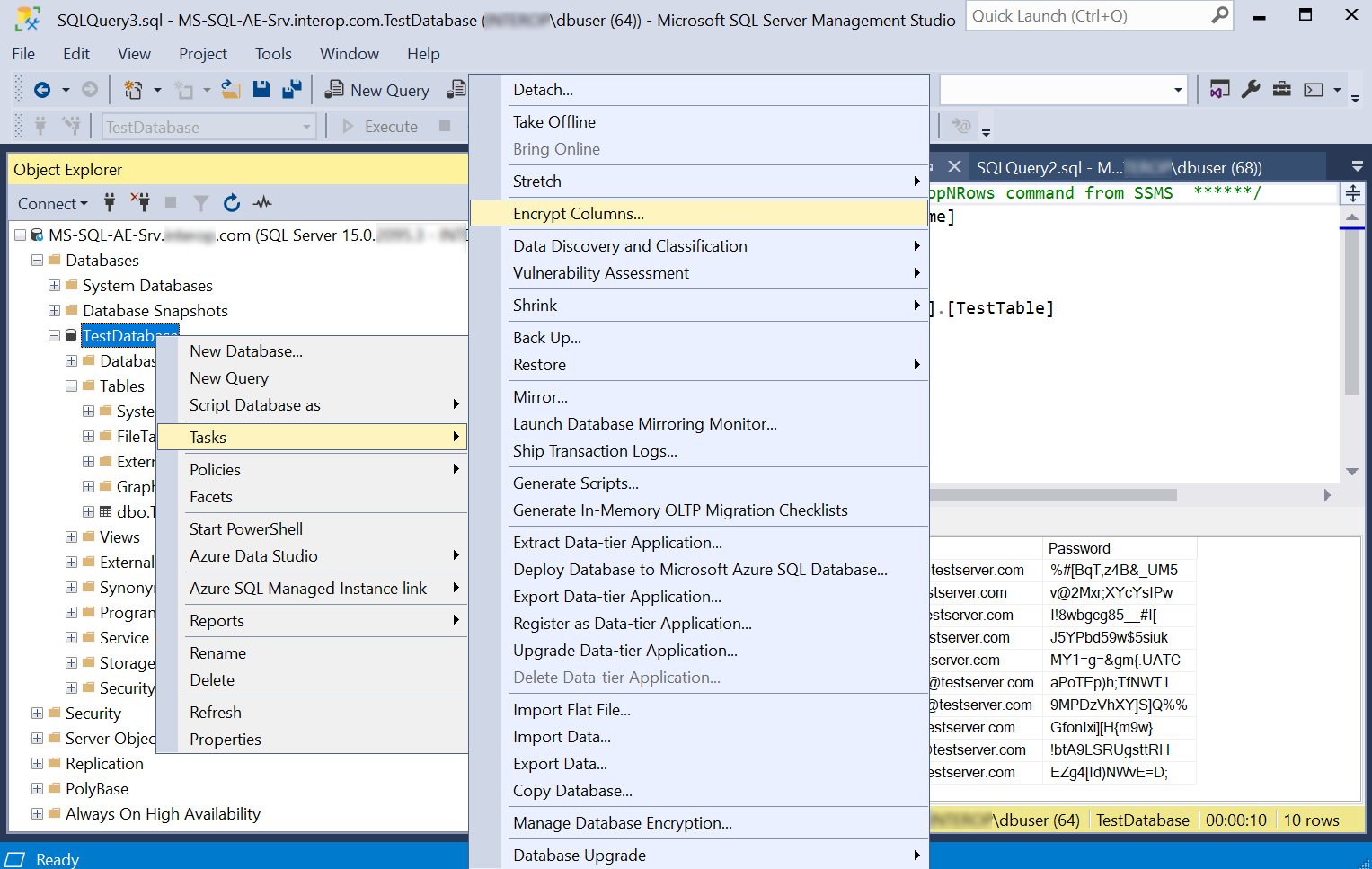Choose Back Up... menu entry
Image resolution: width=1372 pixels, height=869 pixels.
699,338
